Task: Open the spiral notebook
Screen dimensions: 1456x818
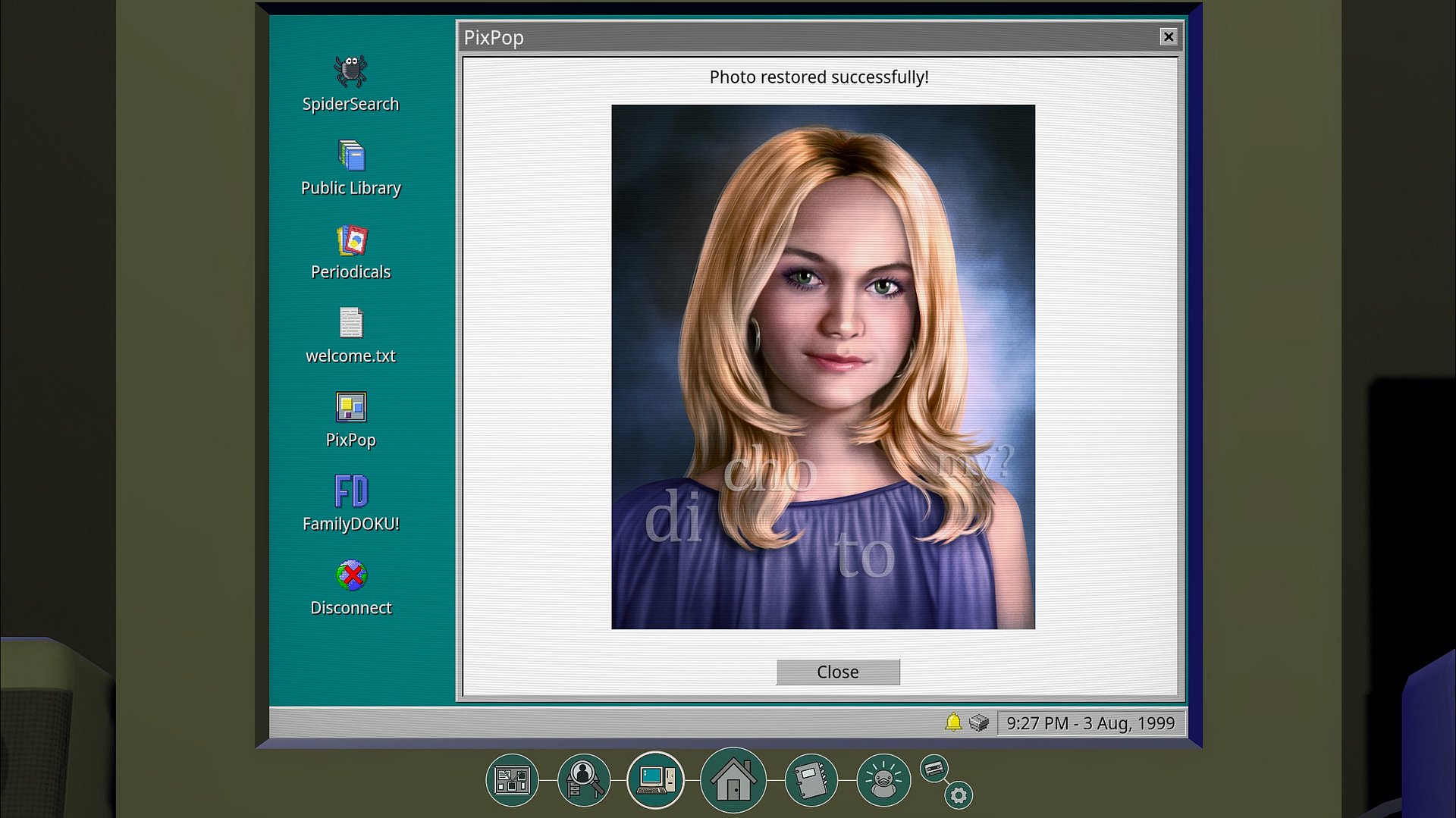Action: [x=811, y=780]
